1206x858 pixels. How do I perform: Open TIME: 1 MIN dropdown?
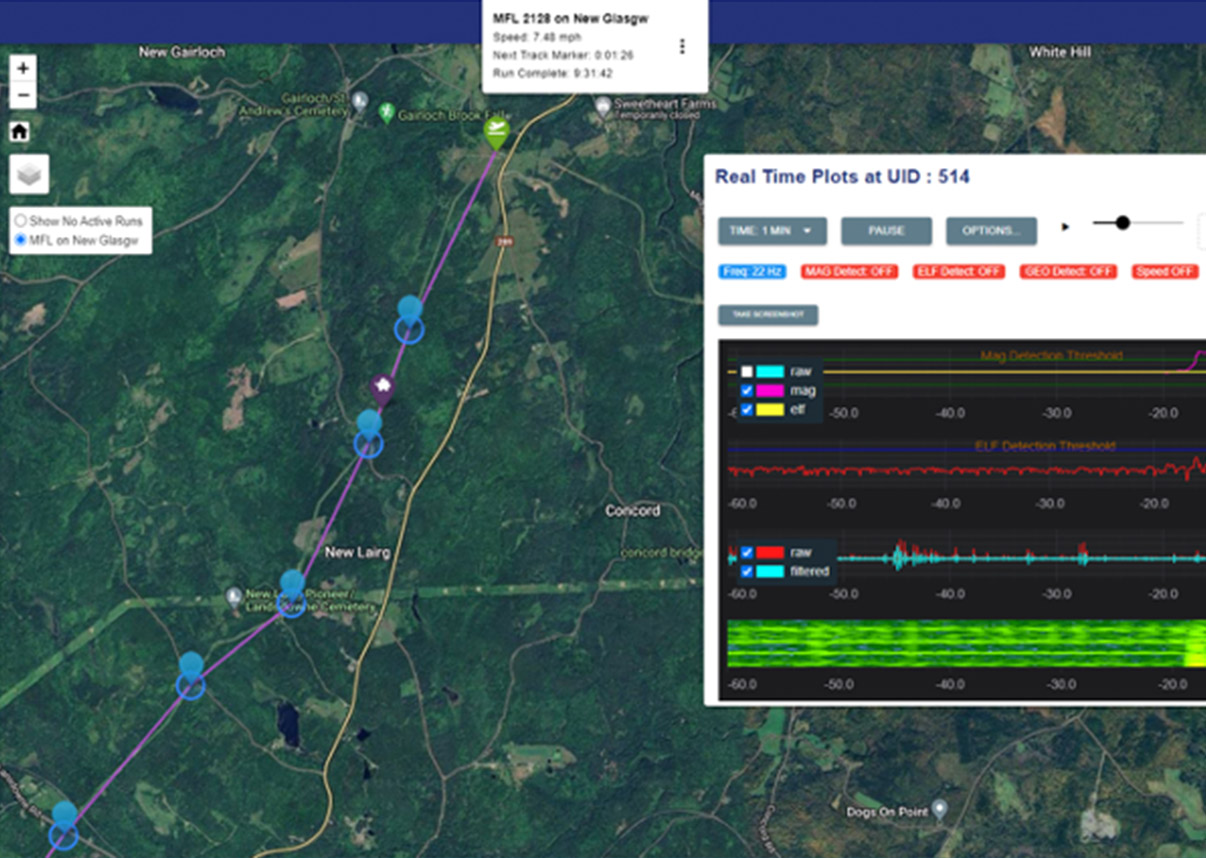coord(772,231)
